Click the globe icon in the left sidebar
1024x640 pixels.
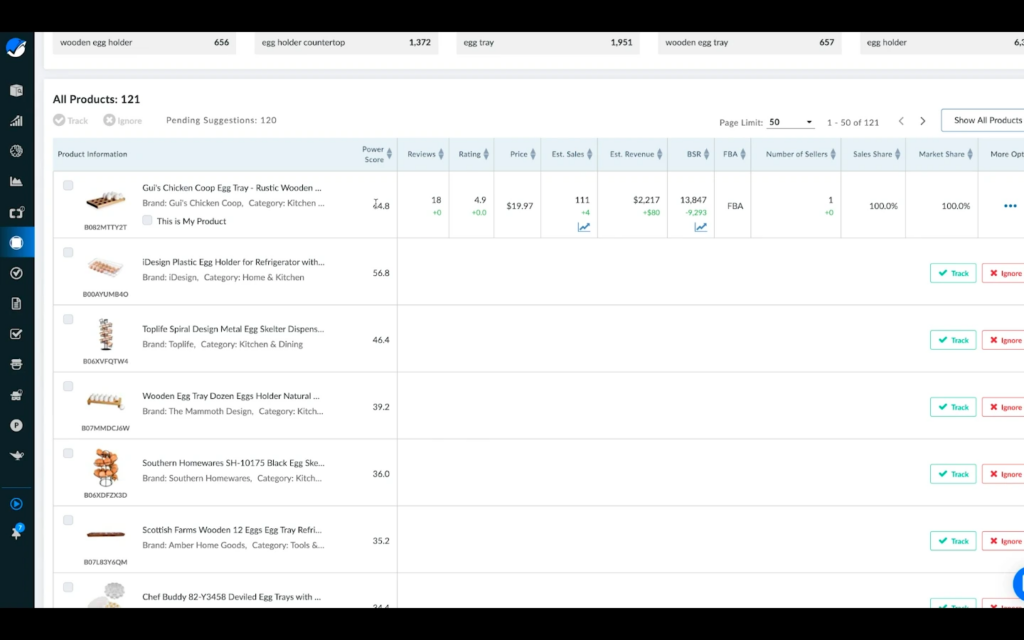coord(16,152)
